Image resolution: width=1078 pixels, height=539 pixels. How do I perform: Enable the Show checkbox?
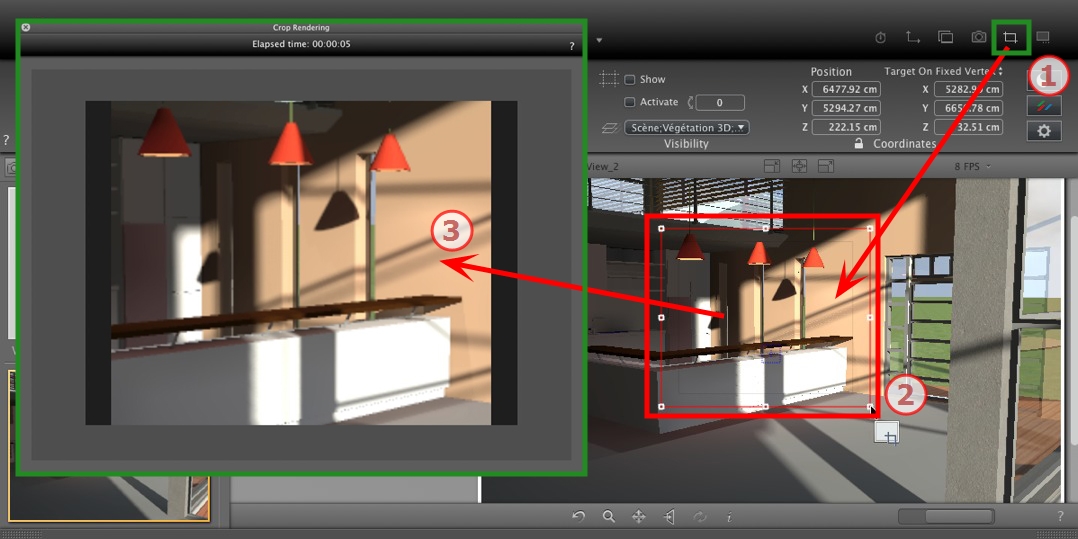[x=629, y=79]
